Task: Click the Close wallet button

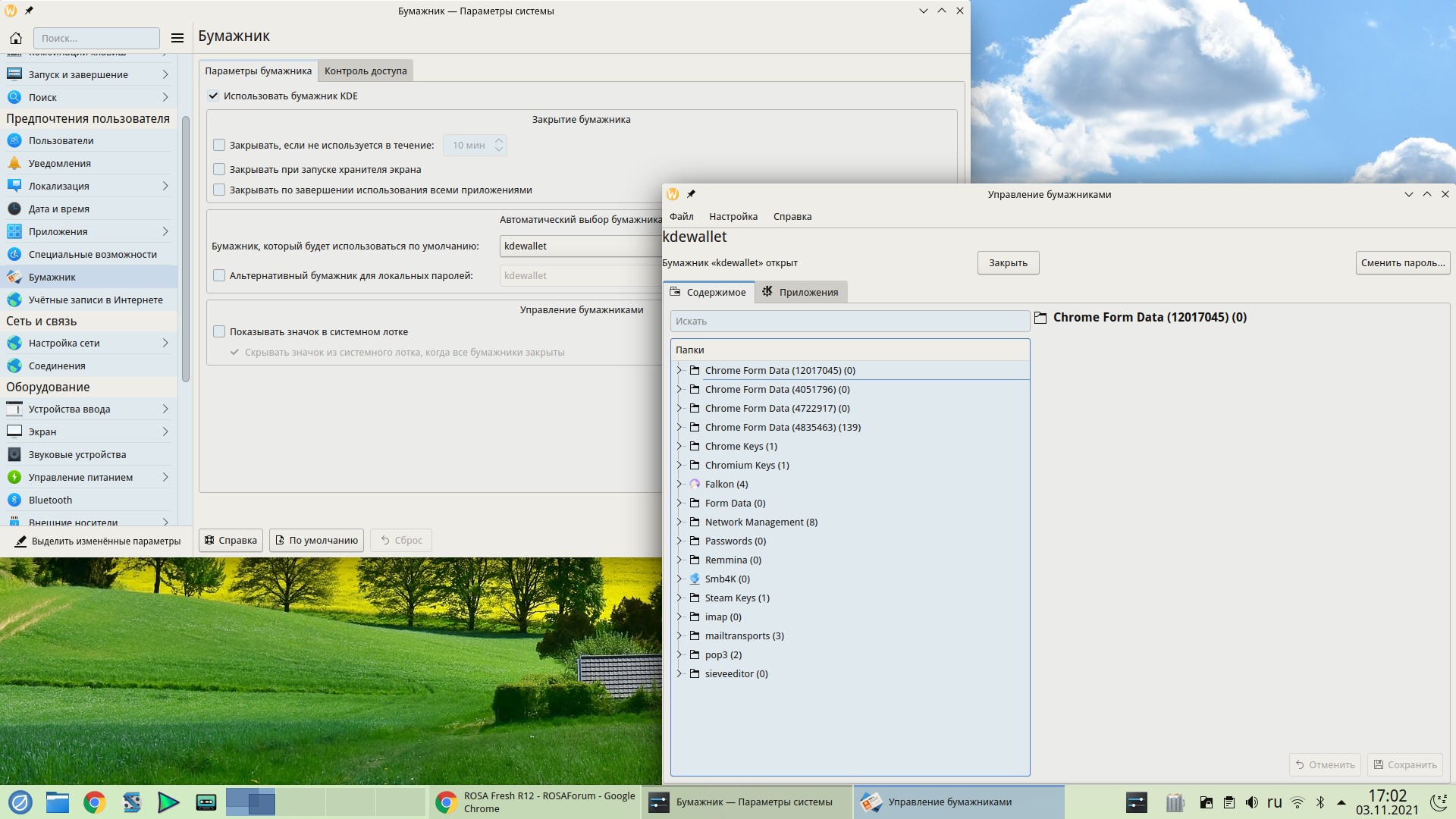Action: [1007, 262]
